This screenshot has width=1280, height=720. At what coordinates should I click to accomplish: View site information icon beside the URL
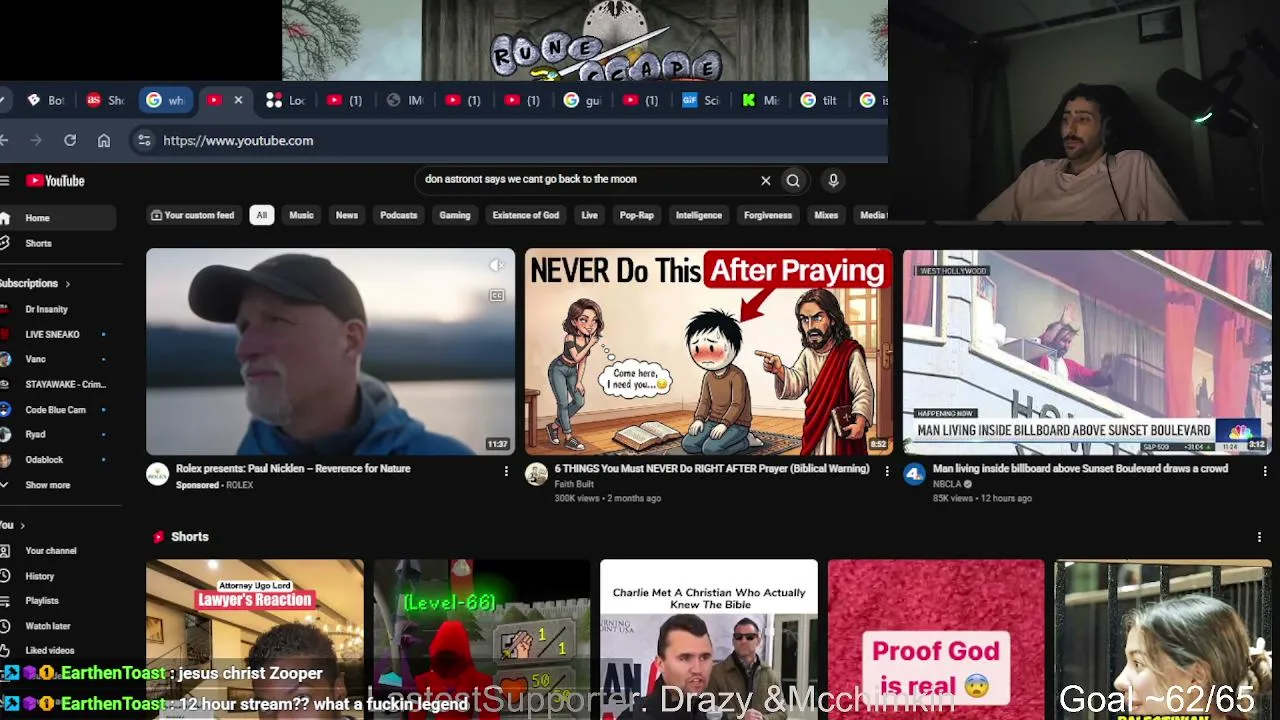point(144,141)
